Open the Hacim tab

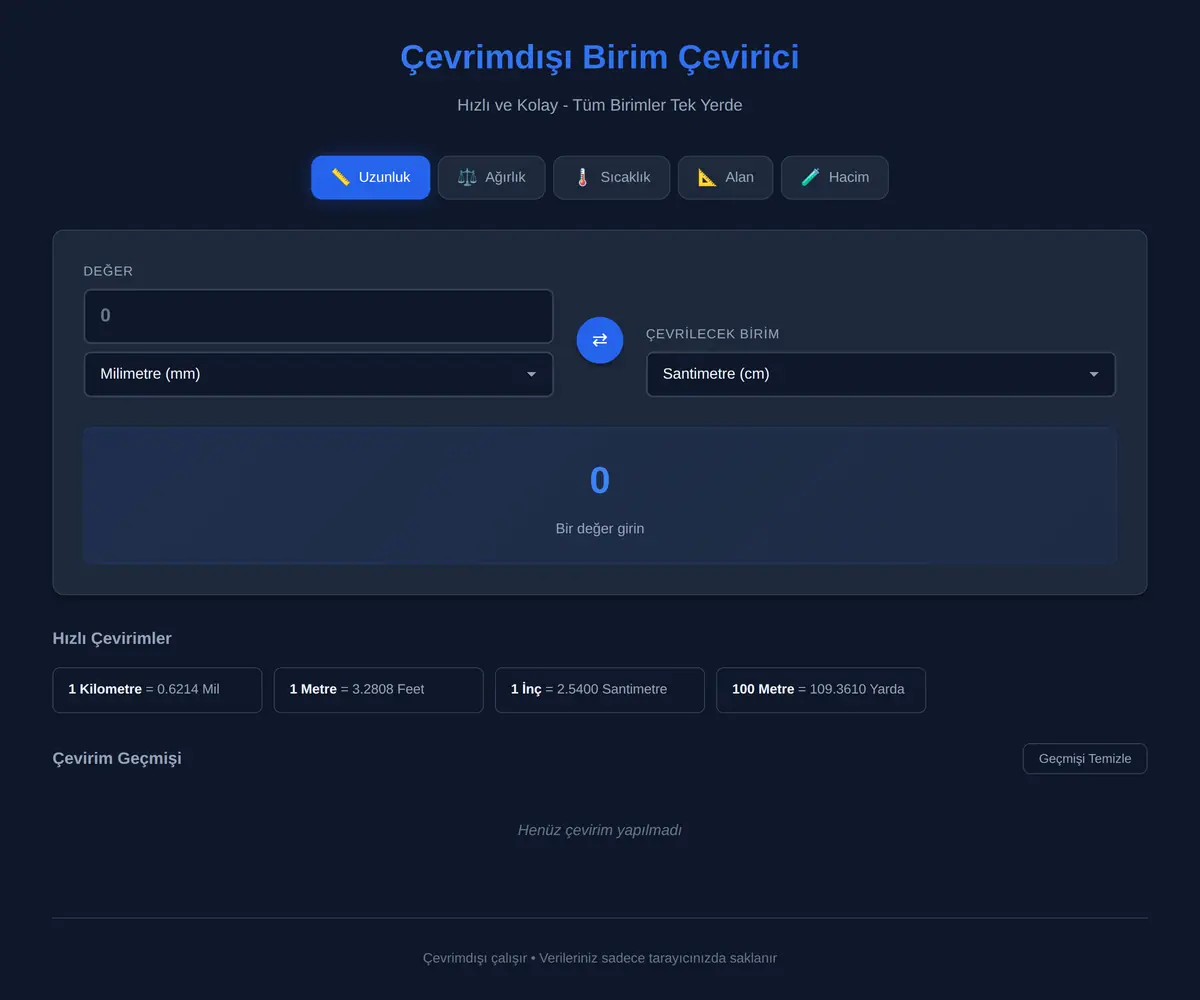(834, 177)
